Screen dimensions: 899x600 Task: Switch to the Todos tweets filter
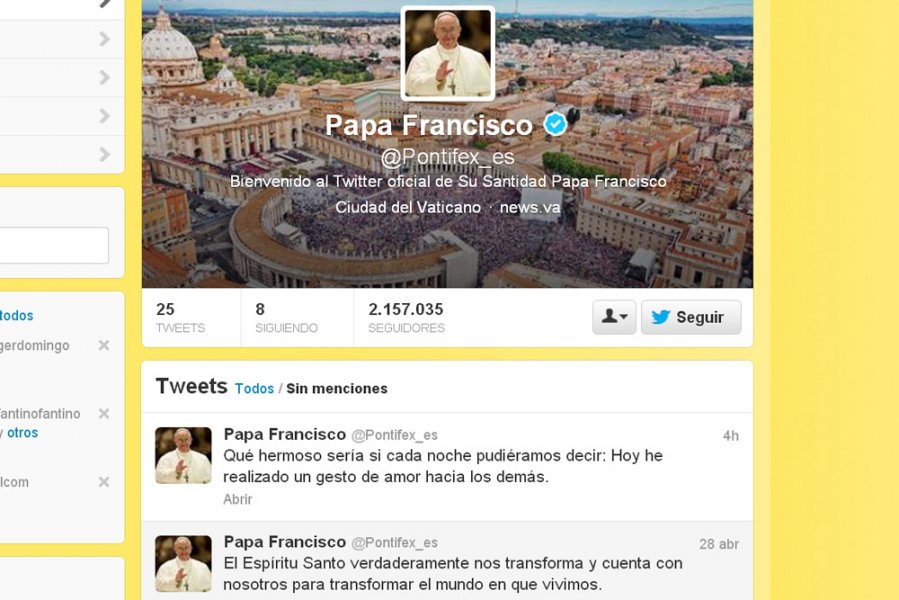(254, 388)
